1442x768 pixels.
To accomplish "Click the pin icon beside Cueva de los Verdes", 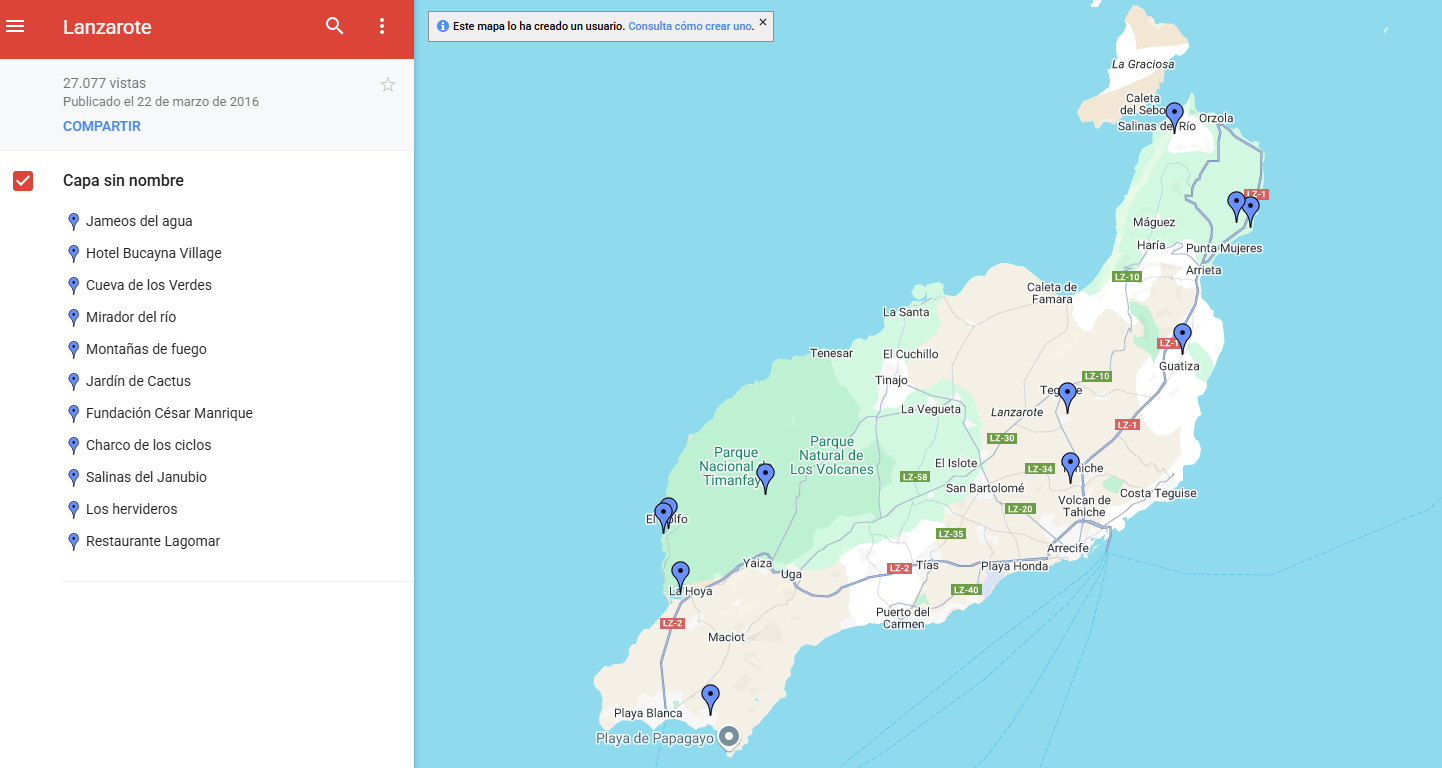I will click(x=73, y=285).
